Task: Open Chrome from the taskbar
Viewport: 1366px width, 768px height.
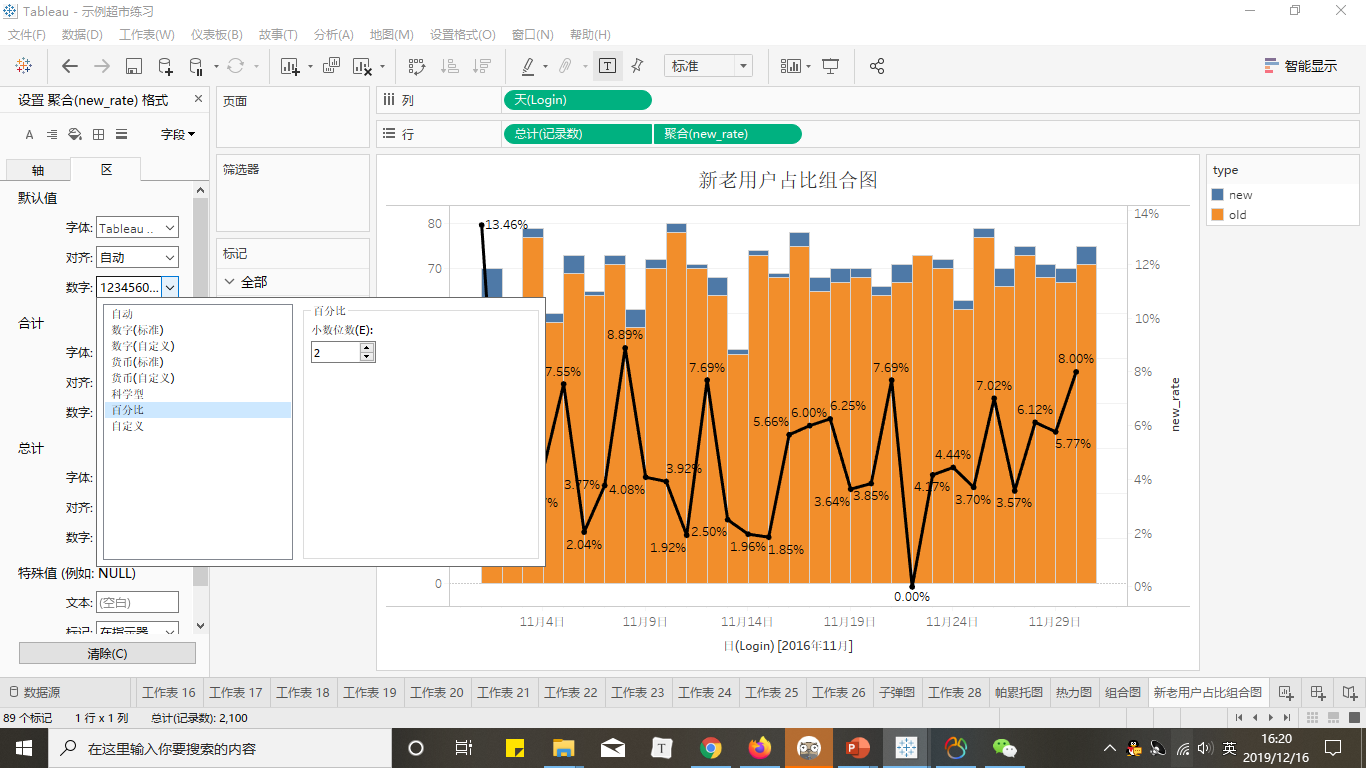Action: pos(711,747)
